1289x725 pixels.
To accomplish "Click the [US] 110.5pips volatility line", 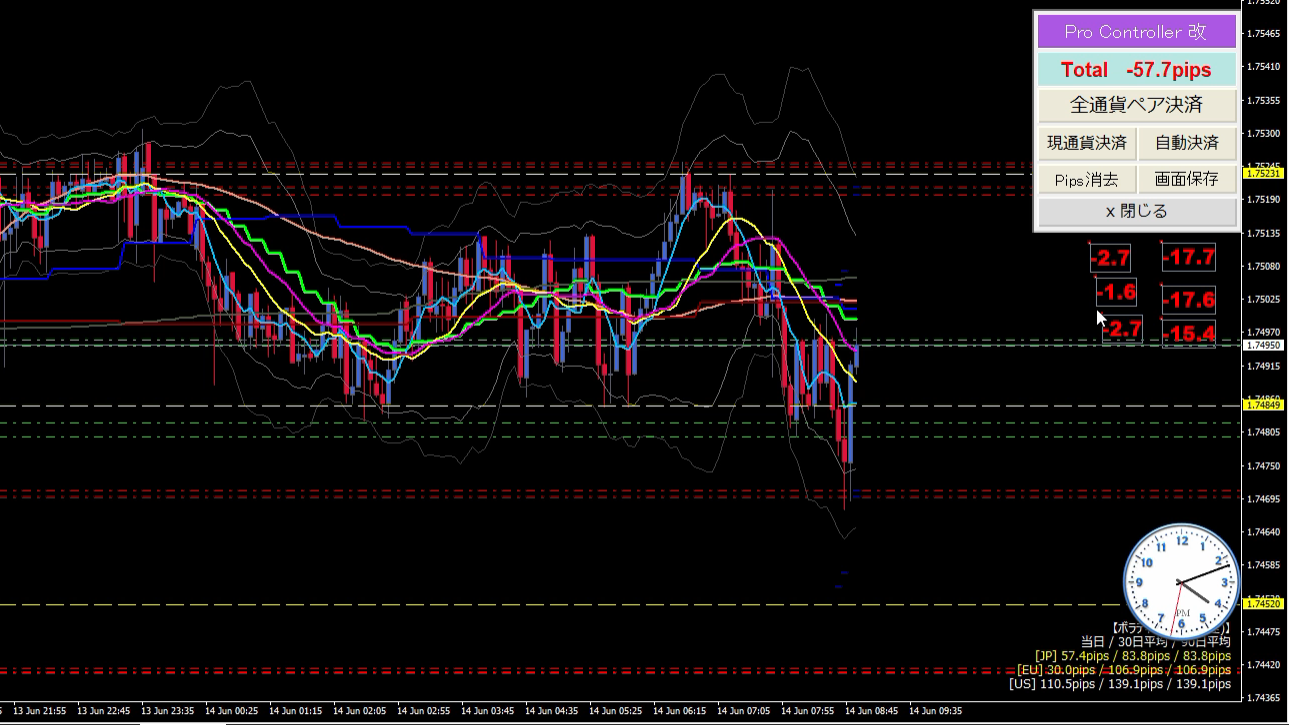I will pos(1120,684).
